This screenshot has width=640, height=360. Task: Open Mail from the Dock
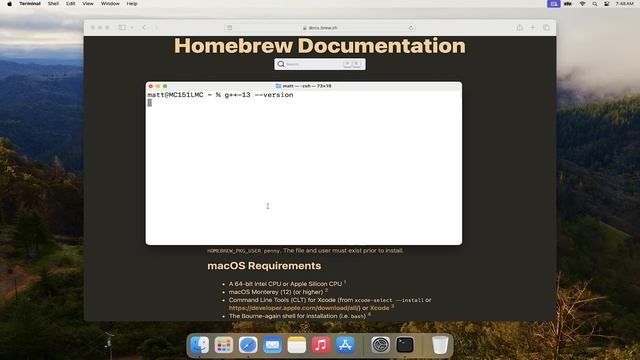click(272, 345)
